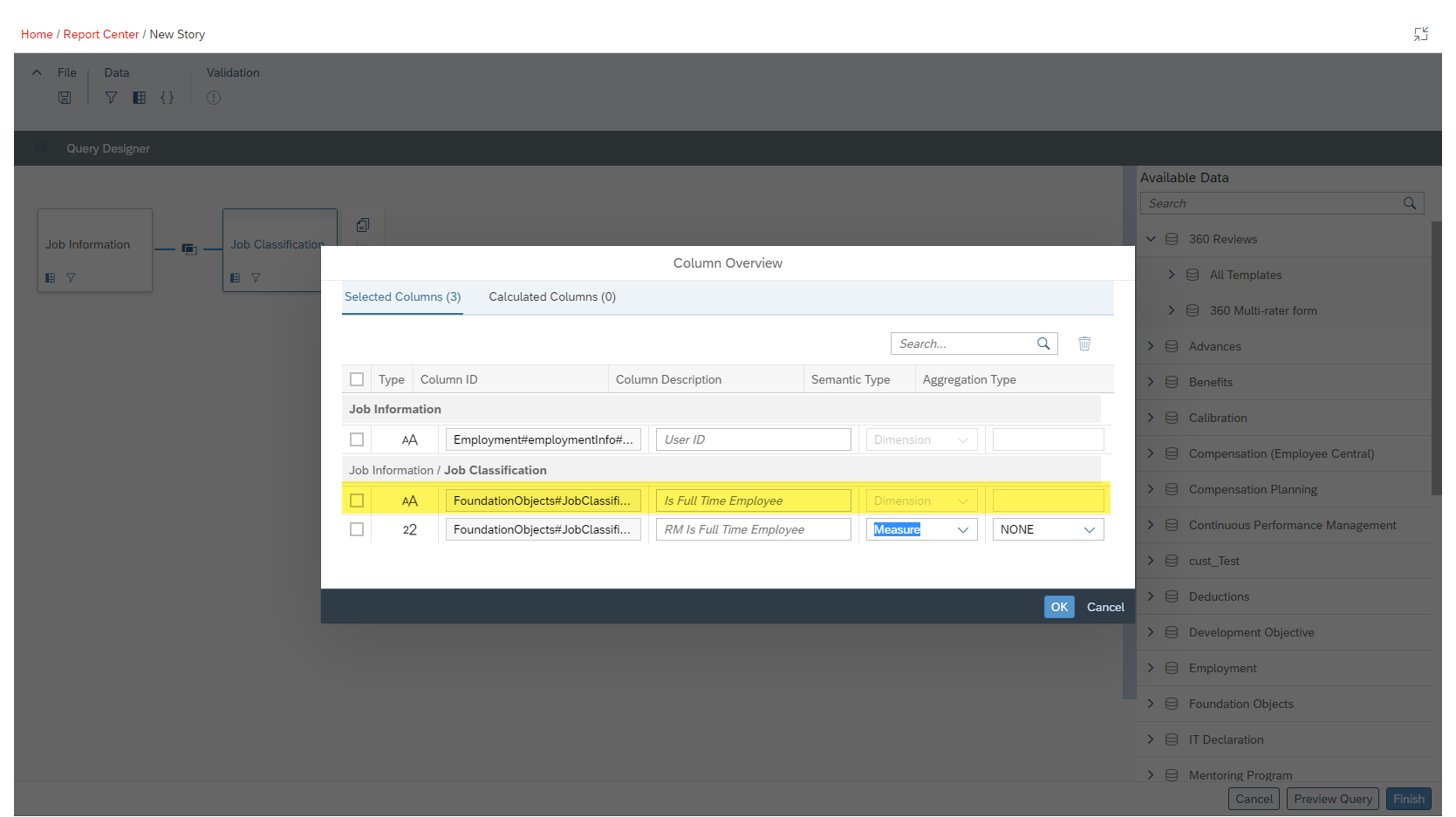Select Continuous Performance Management item
Screen dimensions: 1456x817
click(1292, 525)
